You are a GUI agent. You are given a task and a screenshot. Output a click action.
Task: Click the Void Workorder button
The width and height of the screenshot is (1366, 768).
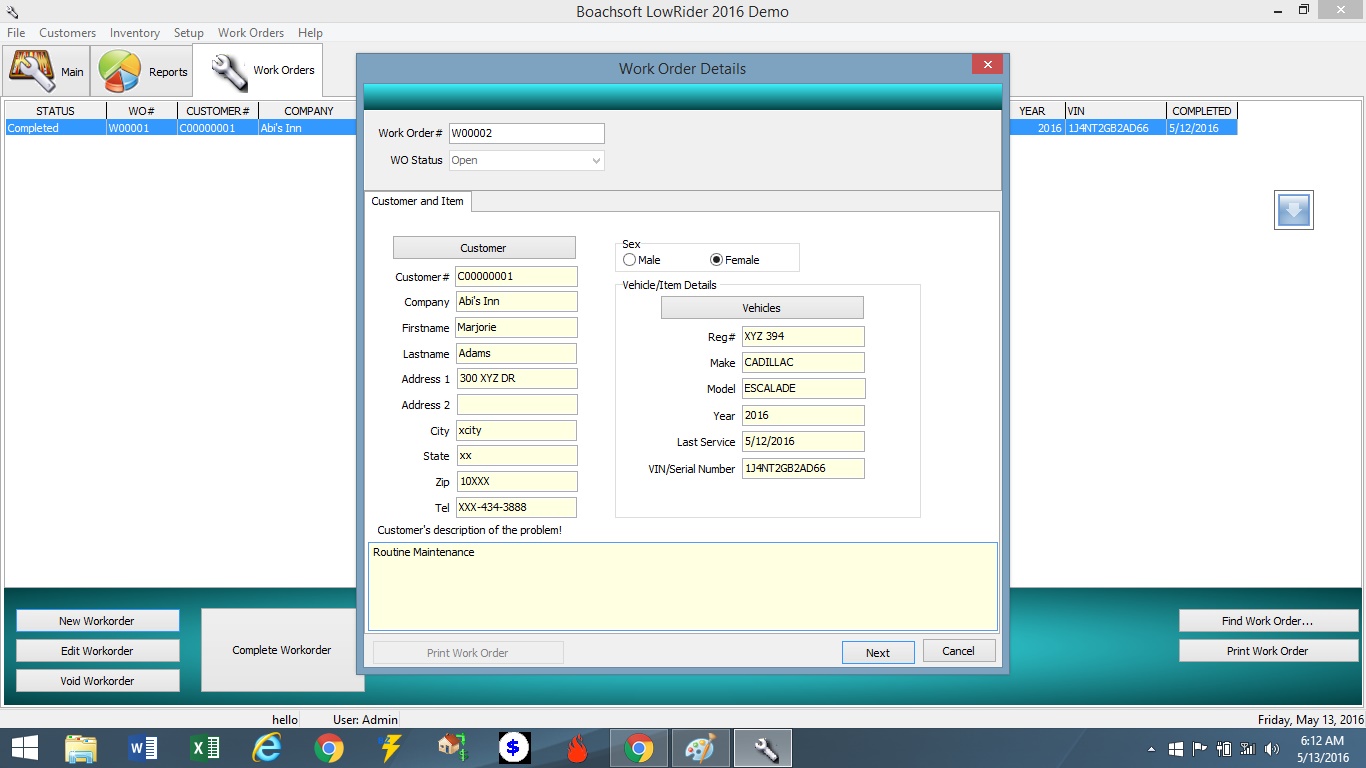[97, 680]
